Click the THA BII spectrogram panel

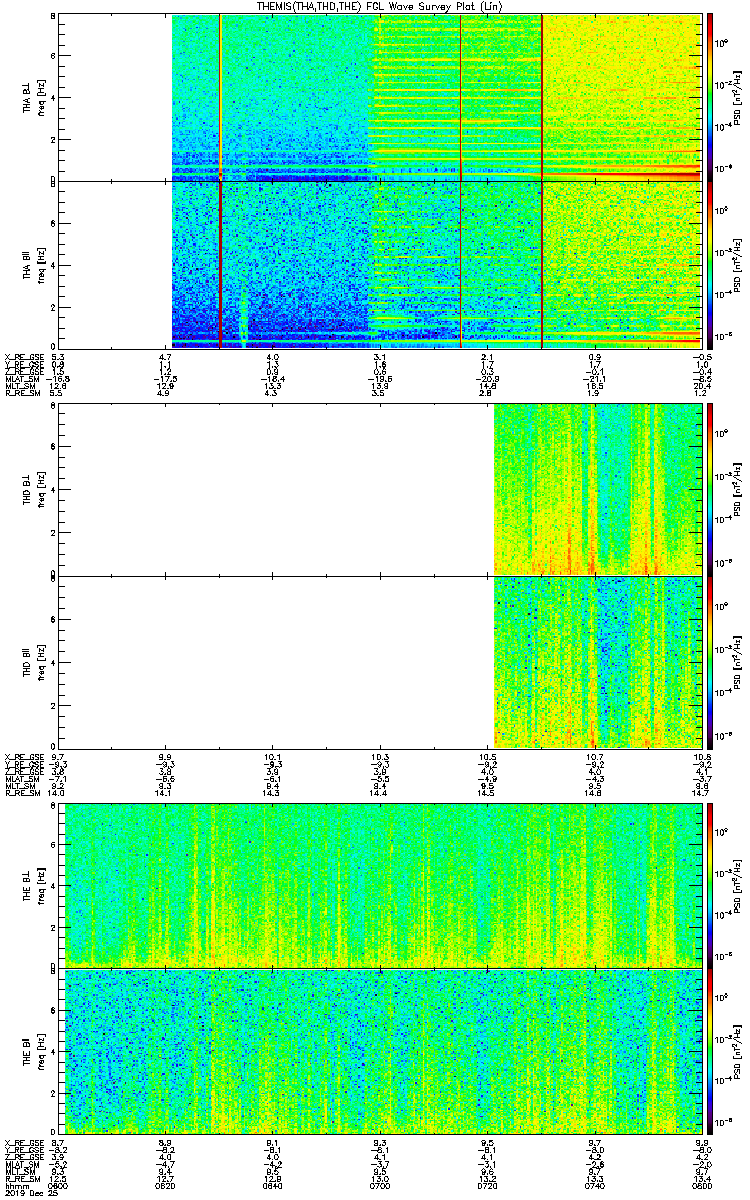(380, 264)
